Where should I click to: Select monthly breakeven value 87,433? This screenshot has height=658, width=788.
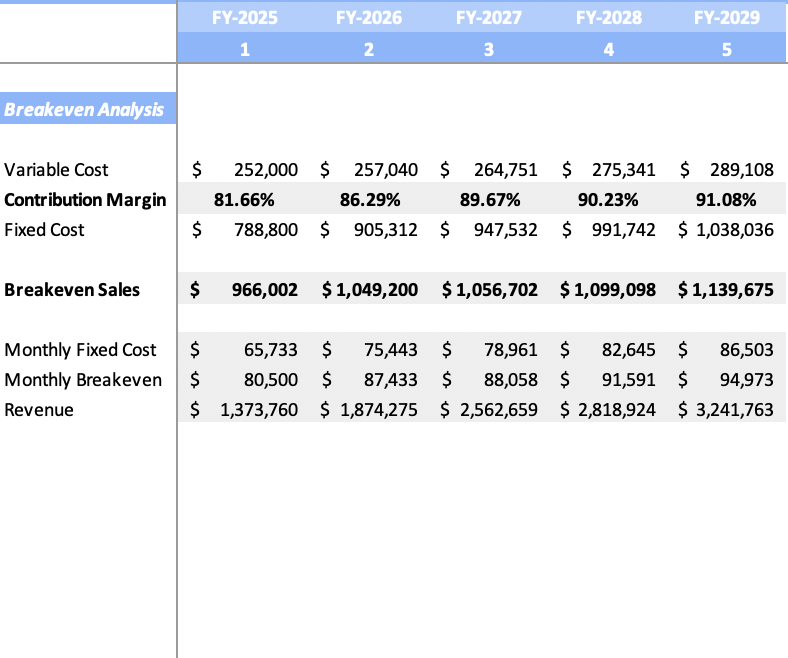point(390,380)
